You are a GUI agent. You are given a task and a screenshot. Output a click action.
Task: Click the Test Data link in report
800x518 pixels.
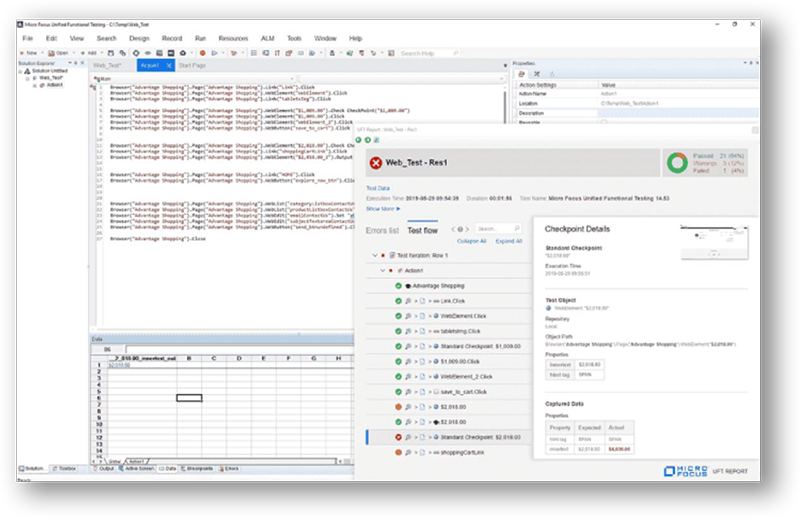(x=378, y=188)
